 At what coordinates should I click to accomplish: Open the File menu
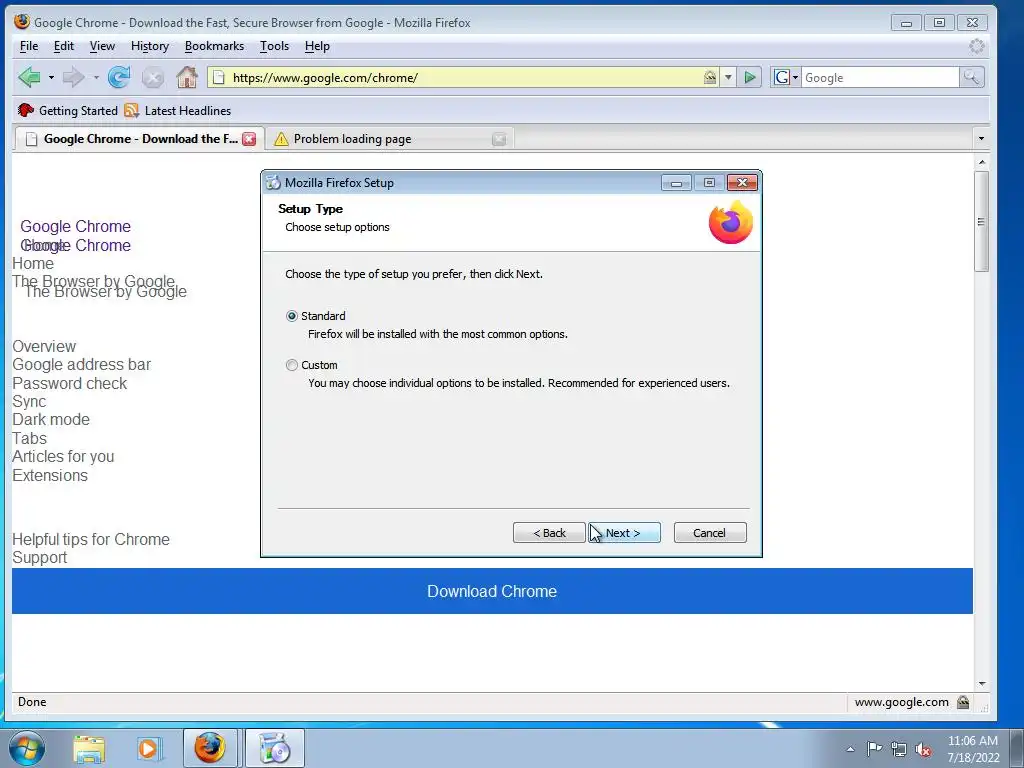pyautogui.click(x=29, y=46)
